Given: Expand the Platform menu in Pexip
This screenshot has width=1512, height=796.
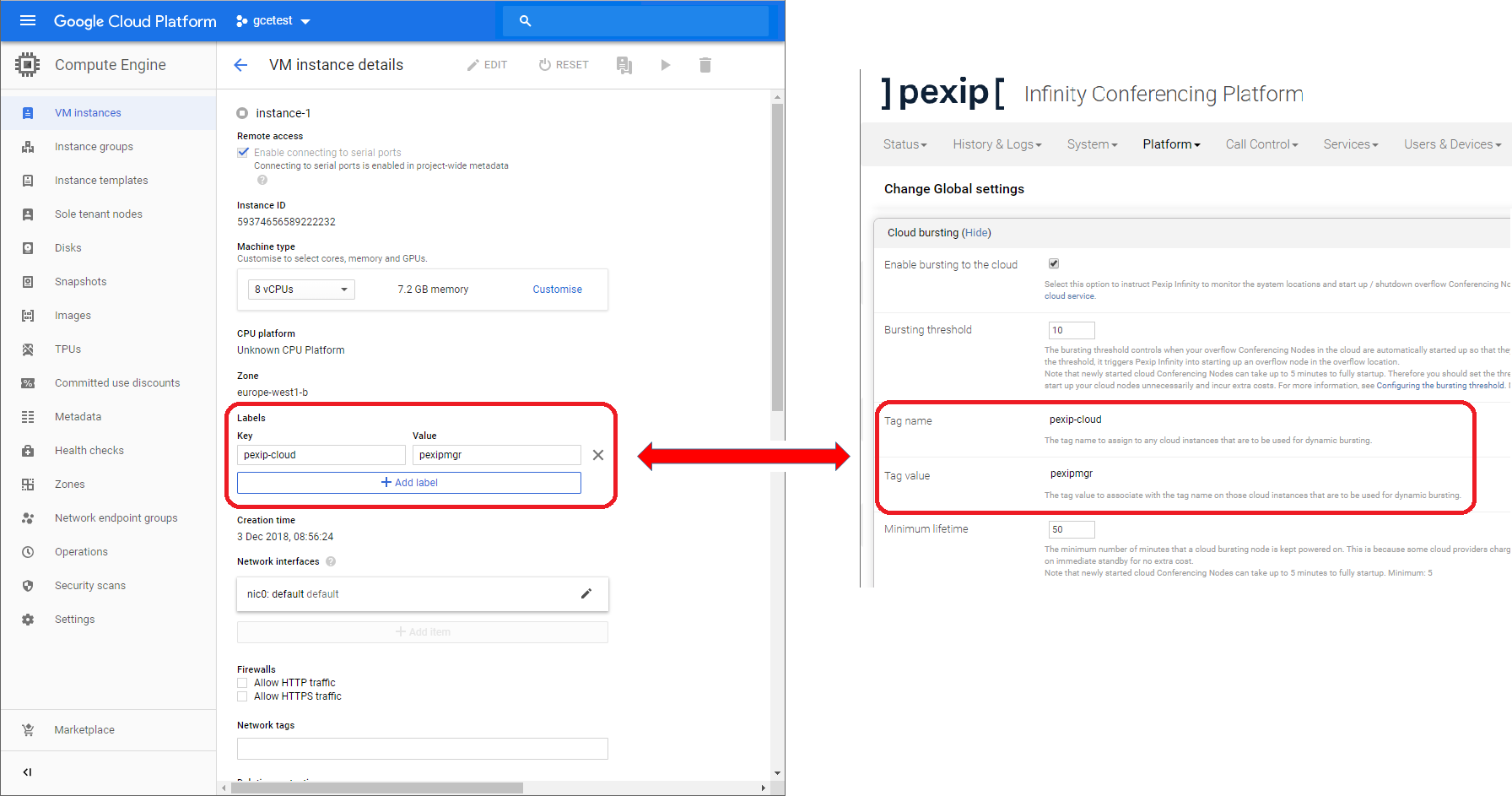Looking at the screenshot, I should tap(1170, 144).
